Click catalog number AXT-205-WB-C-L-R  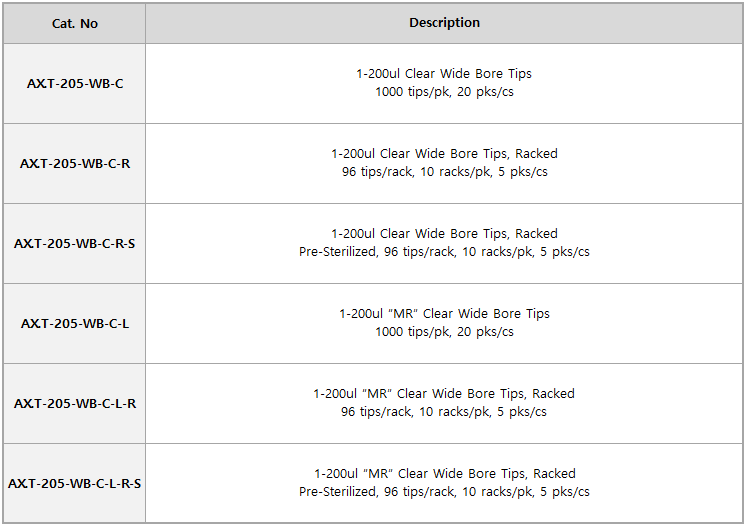pyautogui.click(x=75, y=403)
